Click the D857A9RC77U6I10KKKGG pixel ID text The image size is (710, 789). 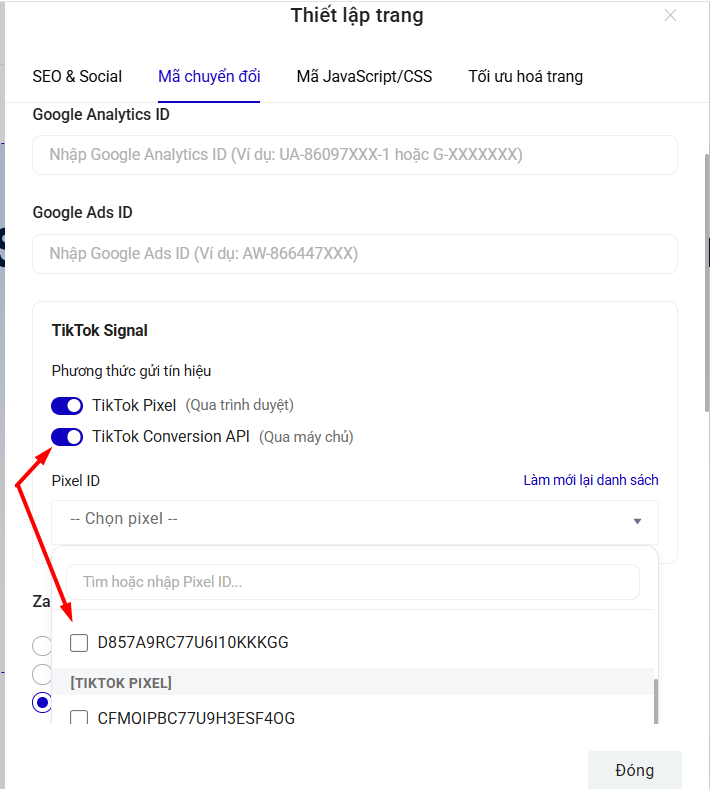pos(193,643)
